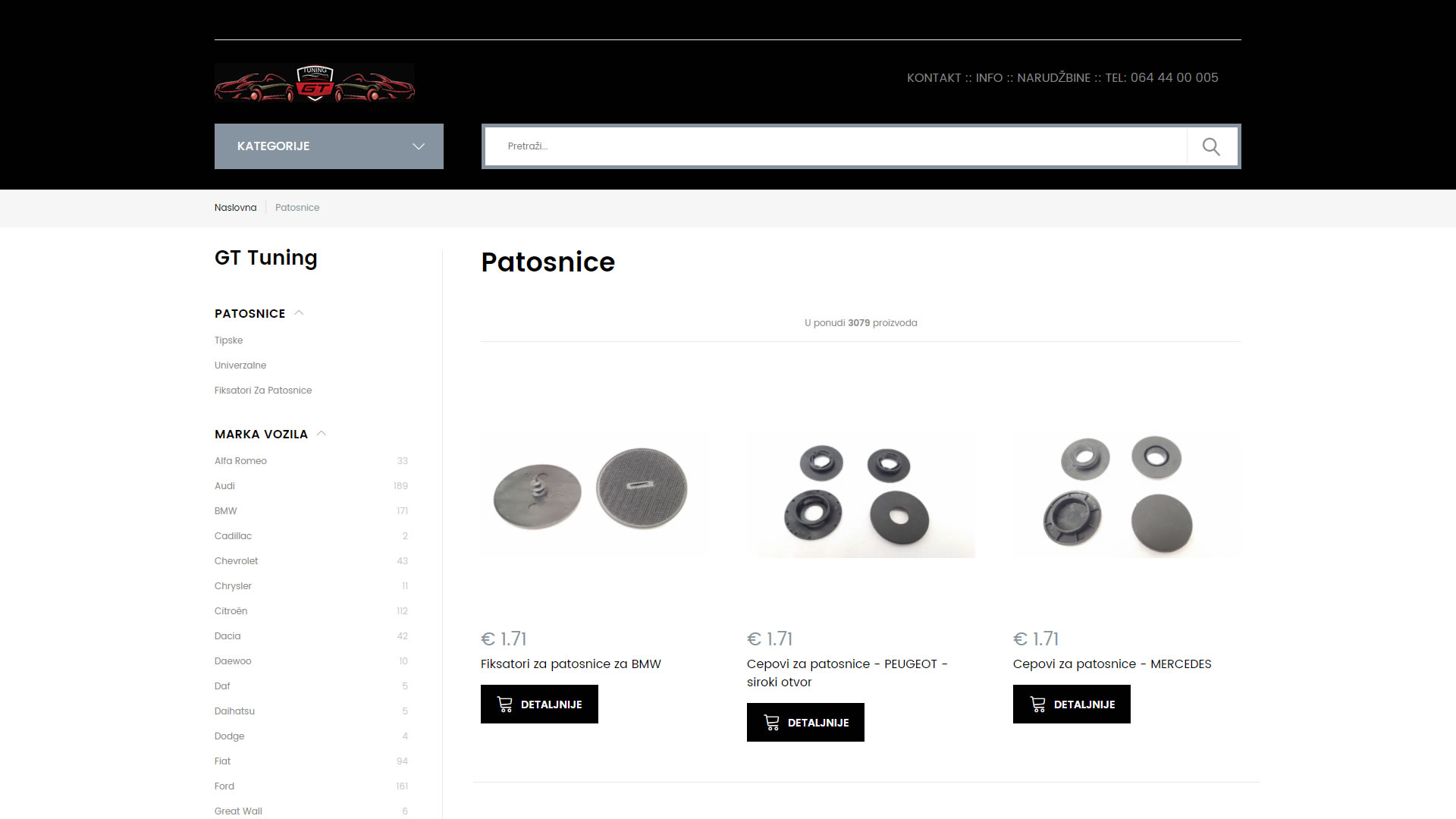
Task: Collapse the MARKA VOZILA section chevron
Action: click(x=322, y=434)
